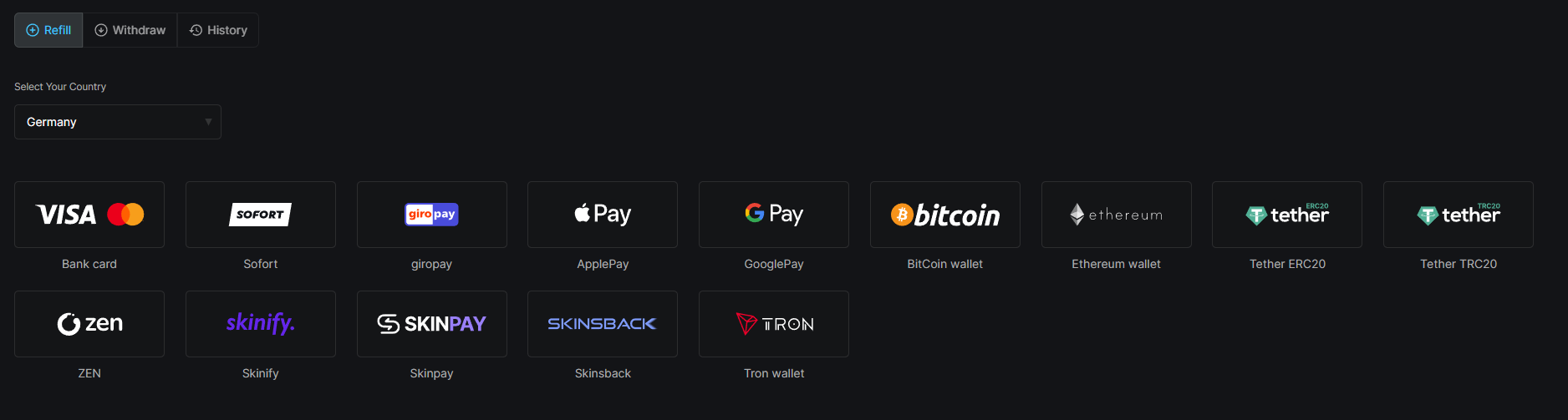Select the Tether ERC20 tile
This screenshot has width=1568, height=420.
coord(1287,215)
